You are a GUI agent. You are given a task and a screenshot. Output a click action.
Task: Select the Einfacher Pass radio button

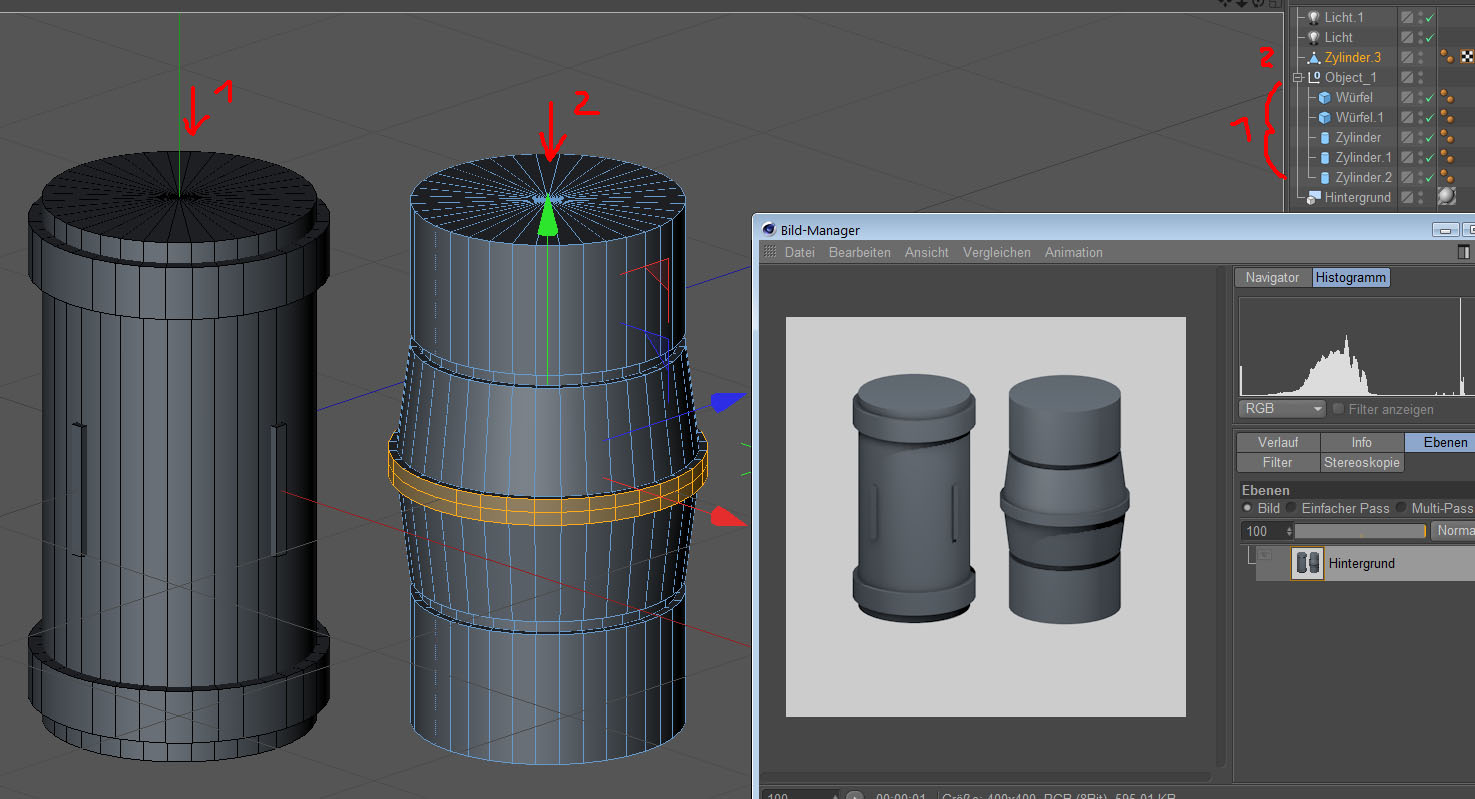(1291, 508)
